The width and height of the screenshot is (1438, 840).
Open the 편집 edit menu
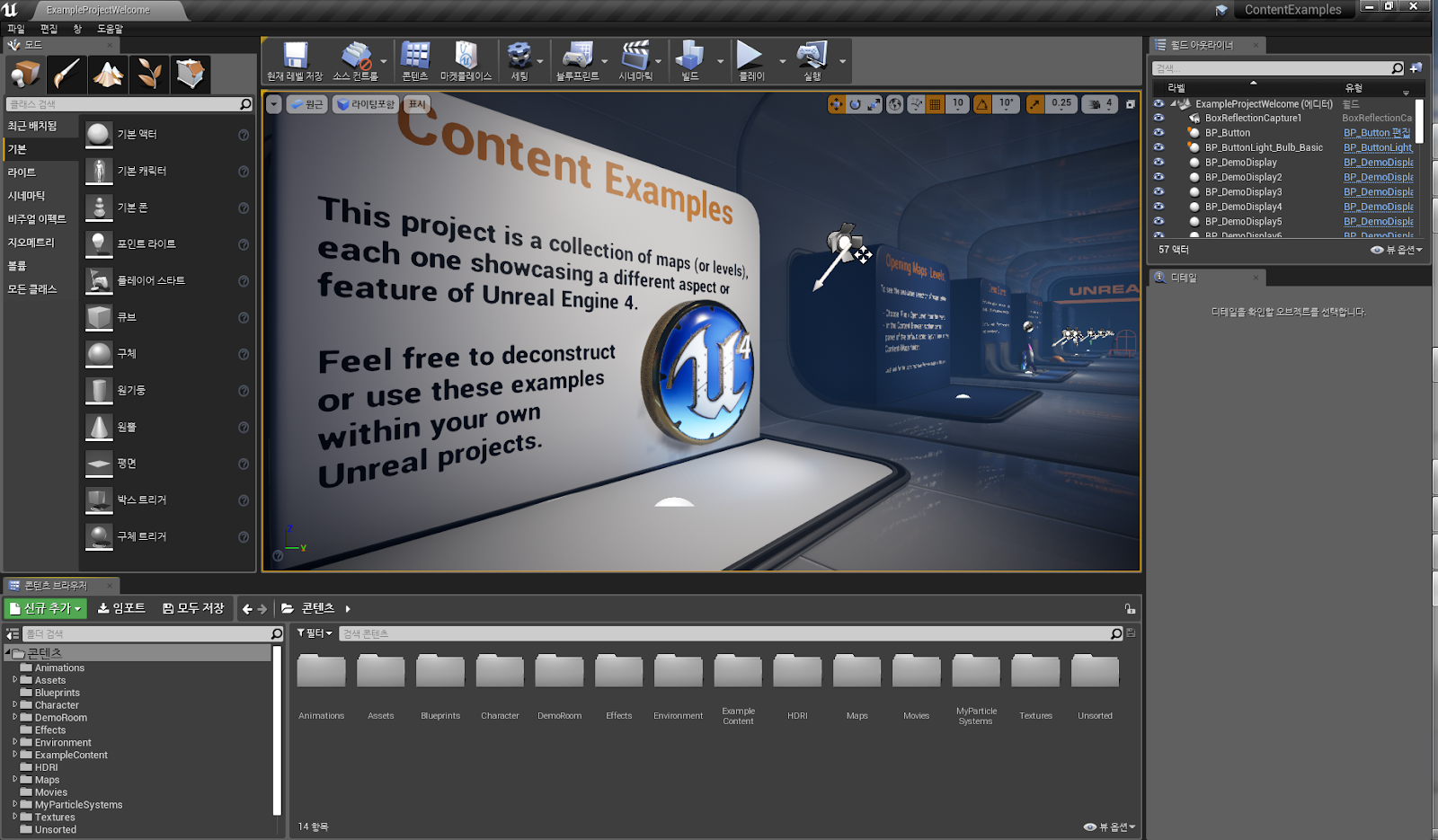click(x=49, y=29)
